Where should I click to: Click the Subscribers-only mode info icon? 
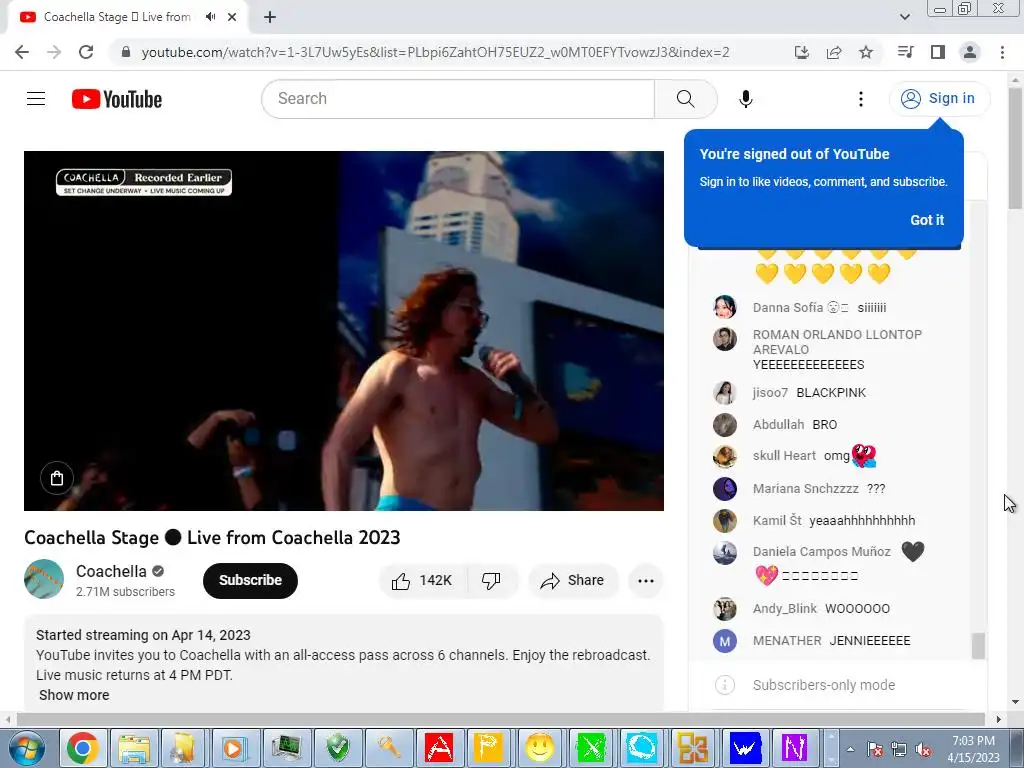click(724, 685)
